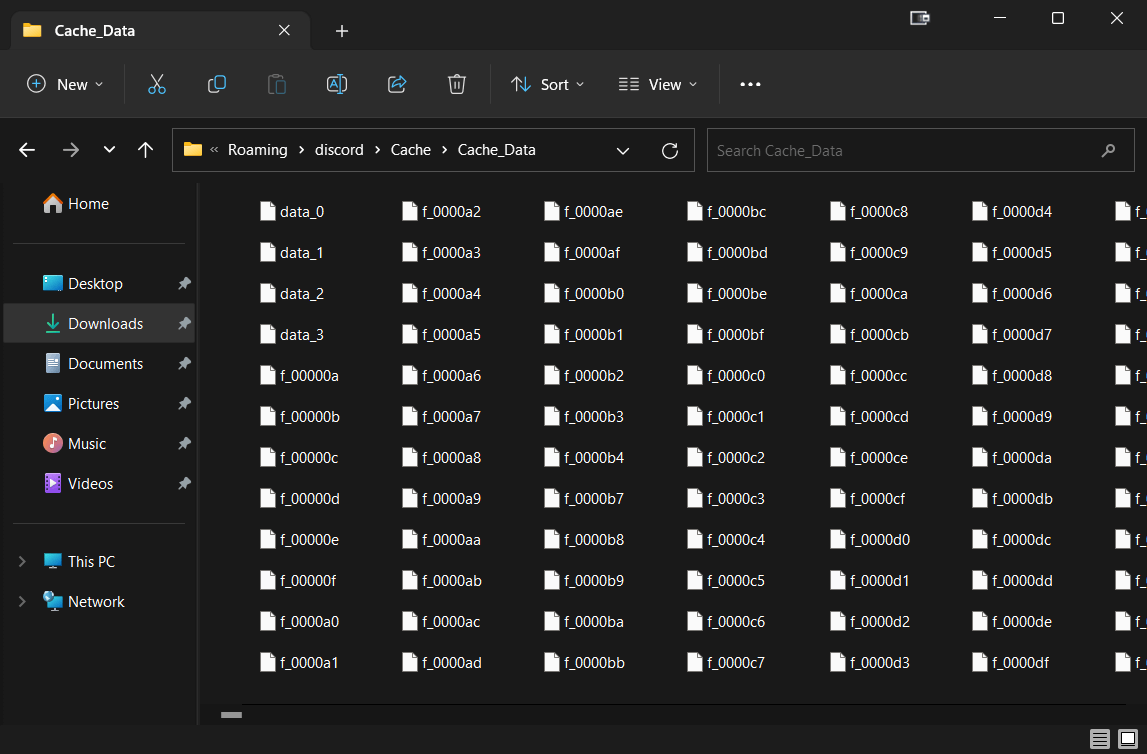Open the Sort dropdown menu
This screenshot has height=754, width=1147.
tap(548, 84)
